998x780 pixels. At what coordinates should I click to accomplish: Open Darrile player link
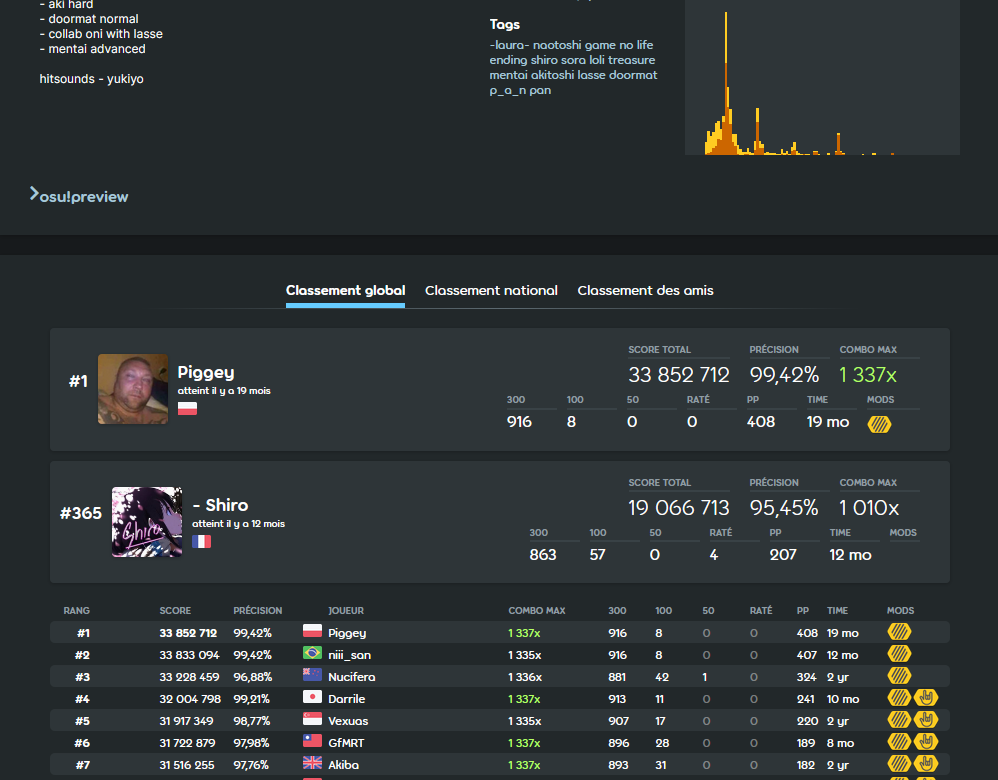pyautogui.click(x=346, y=698)
